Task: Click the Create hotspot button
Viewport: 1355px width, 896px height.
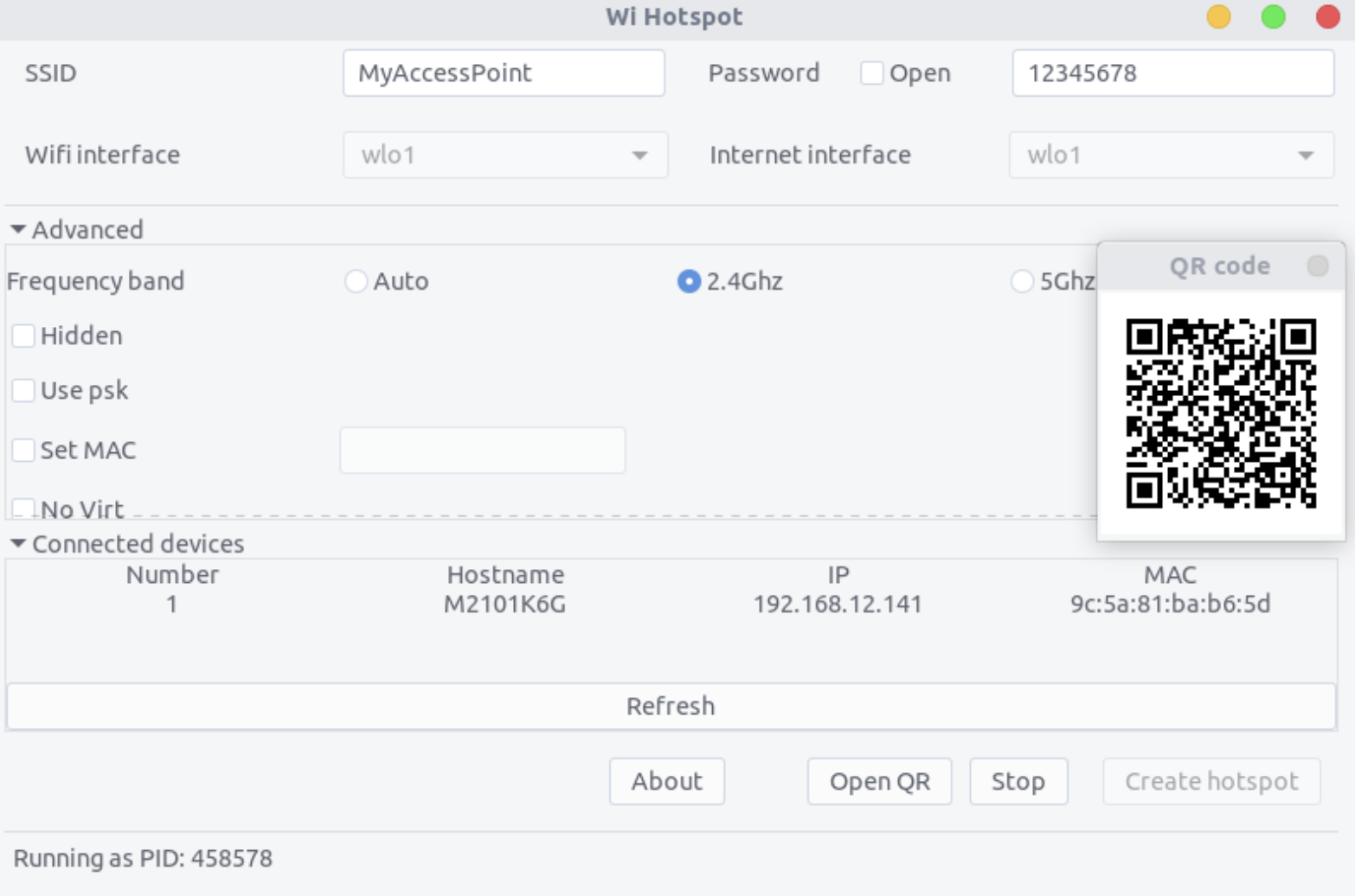Action: pos(1211,782)
